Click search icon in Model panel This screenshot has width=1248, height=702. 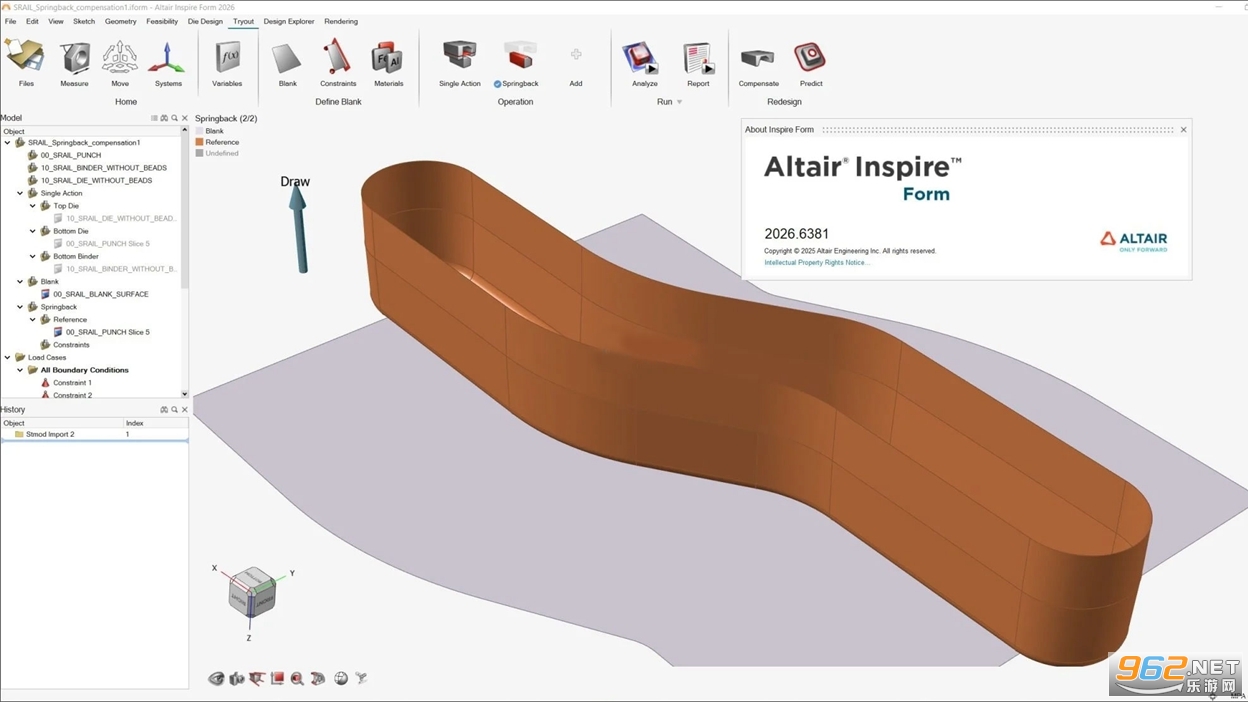coord(174,118)
